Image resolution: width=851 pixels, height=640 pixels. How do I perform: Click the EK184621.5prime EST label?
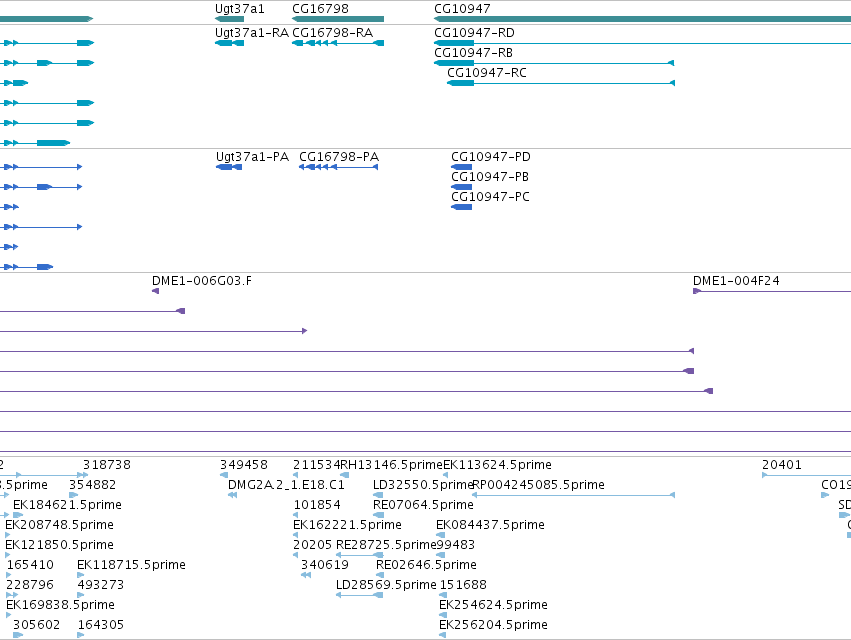(67, 505)
